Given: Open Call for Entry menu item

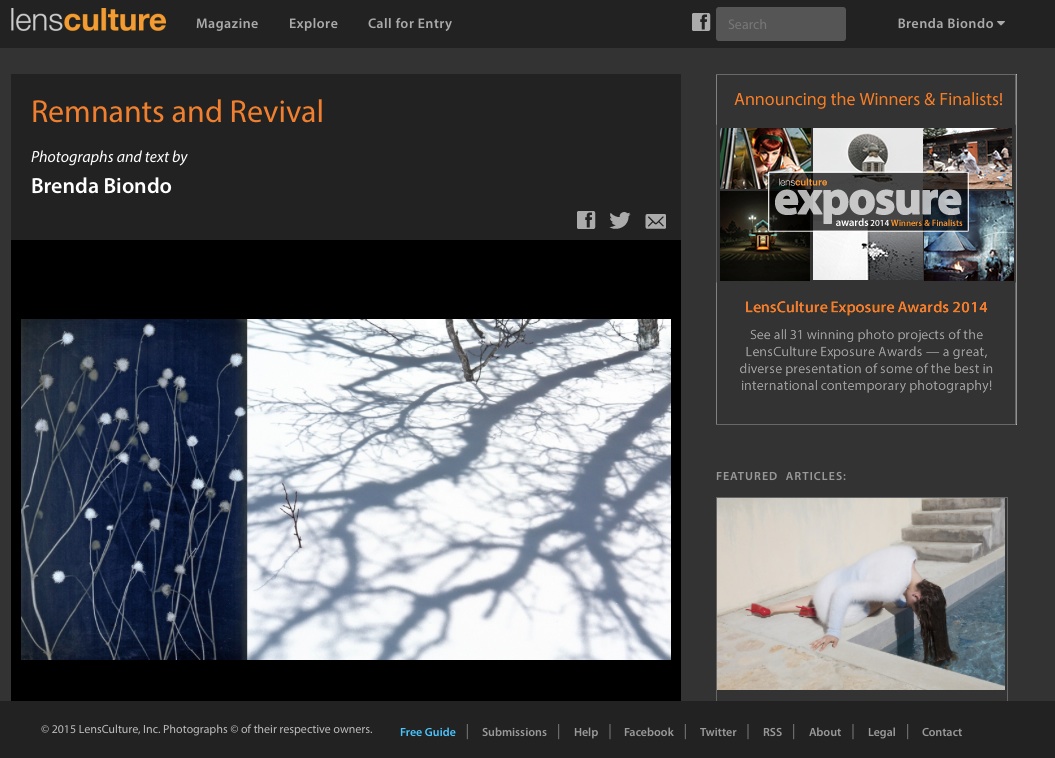Looking at the screenshot, I should 410,24.
